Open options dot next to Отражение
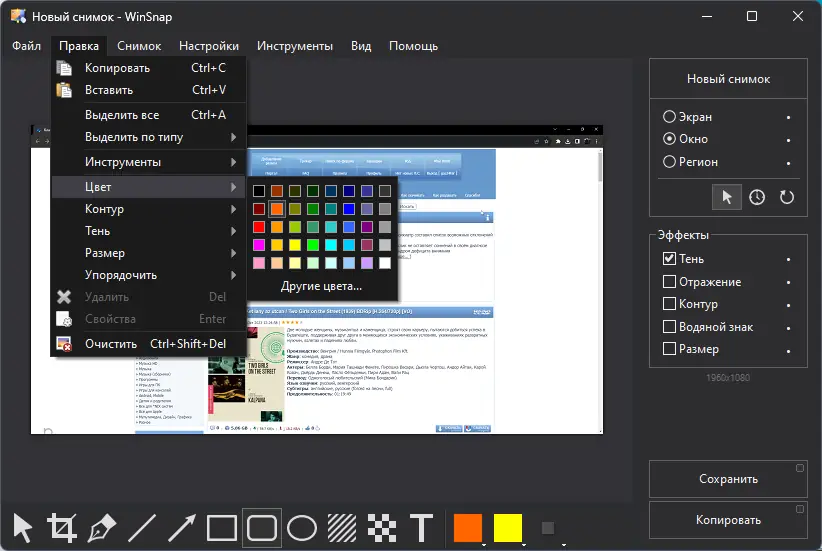 point(788,283)
